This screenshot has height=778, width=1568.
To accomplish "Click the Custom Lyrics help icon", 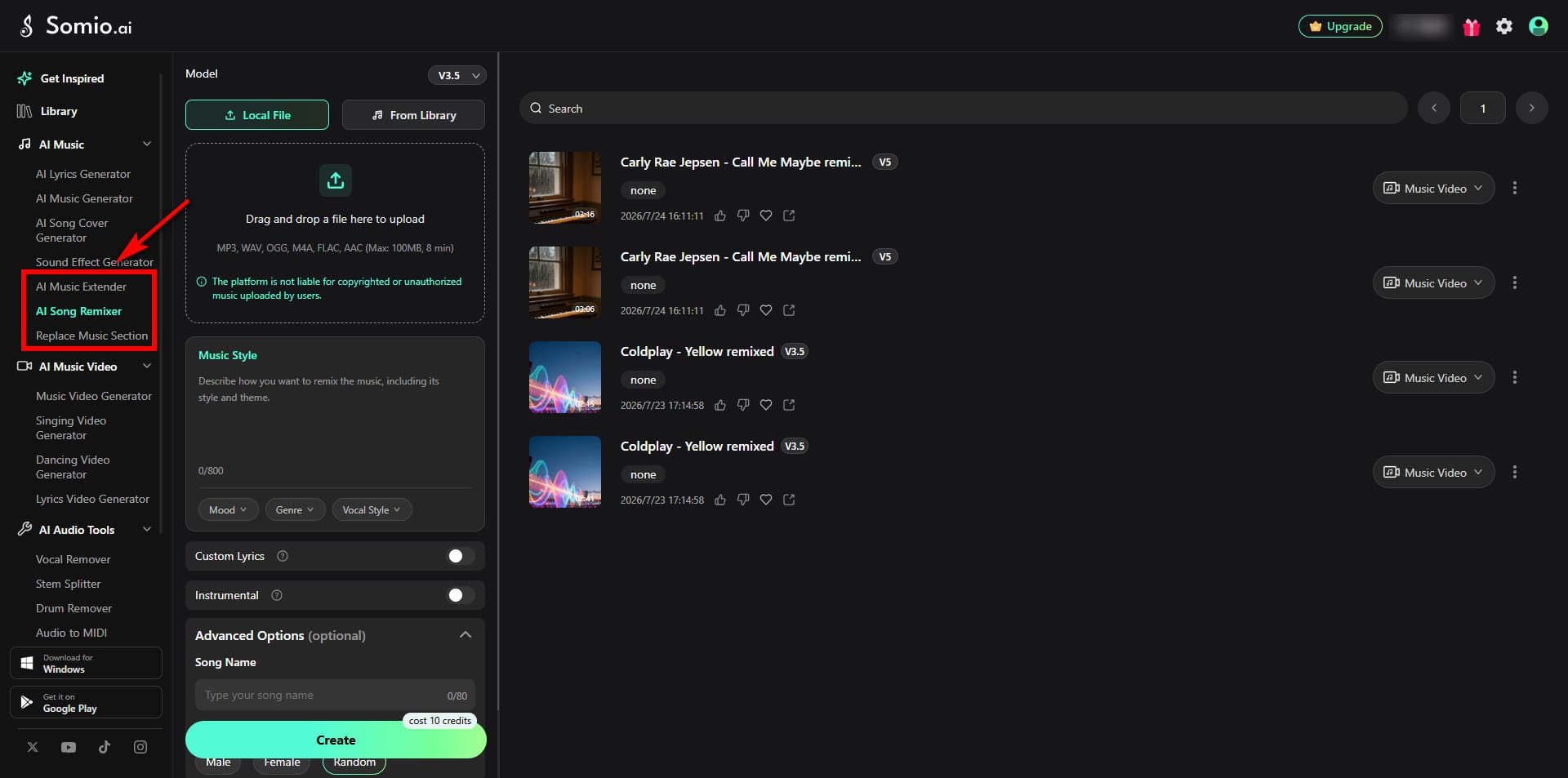I will pyautogui.click(x=283, y=556).
